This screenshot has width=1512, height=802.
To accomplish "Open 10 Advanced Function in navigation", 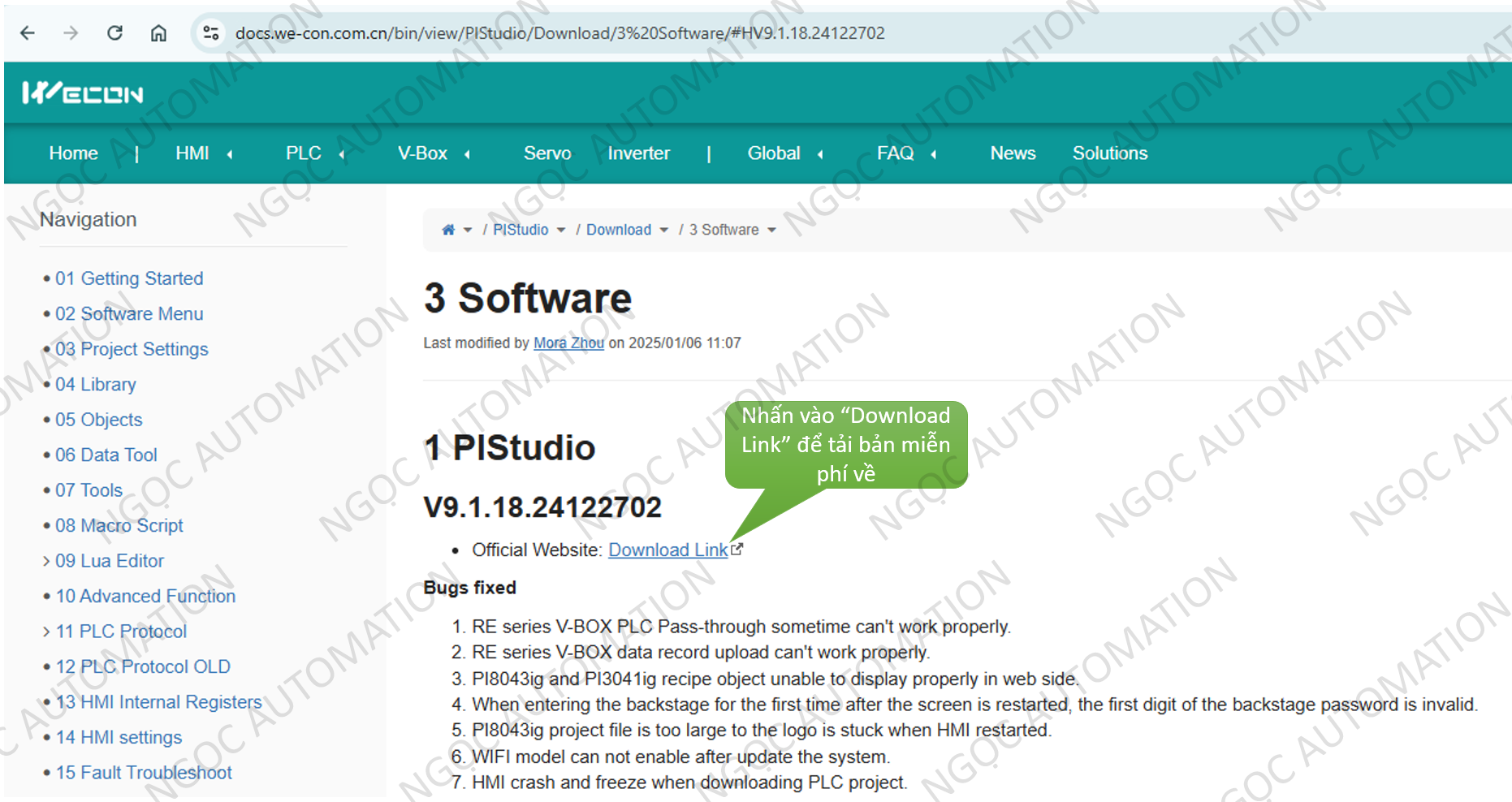I will (x=145, y=596).
